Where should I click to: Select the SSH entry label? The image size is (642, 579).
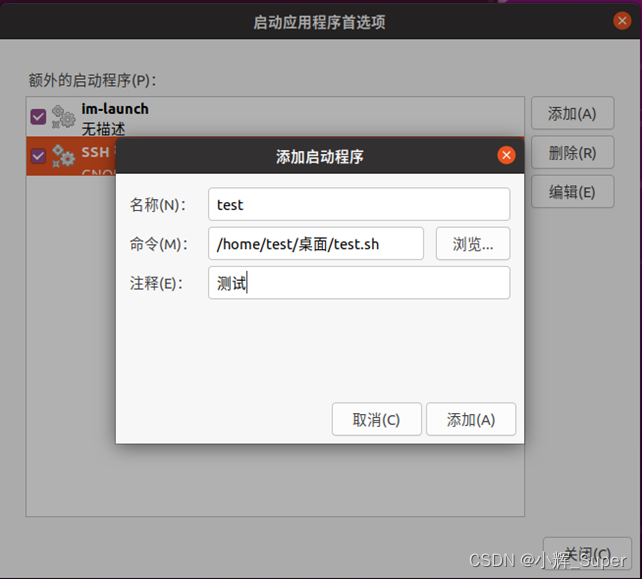pyautogui.click(x=95, y=152)
